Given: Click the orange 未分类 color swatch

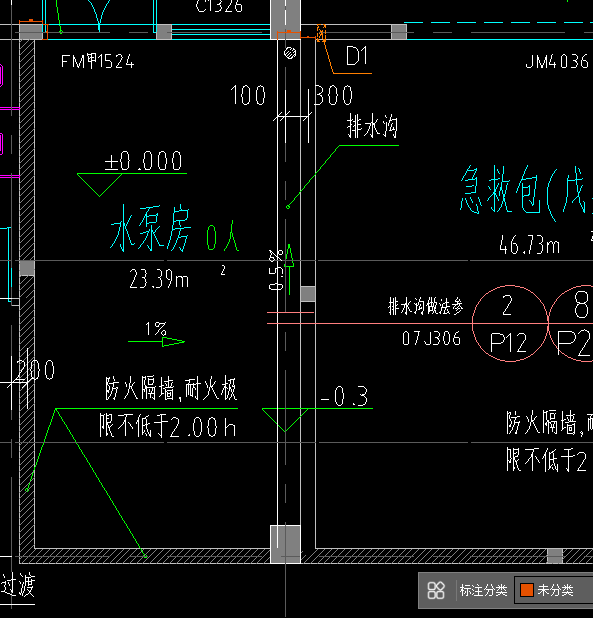Looking at the screenshot, I should [x=527, y=590].
